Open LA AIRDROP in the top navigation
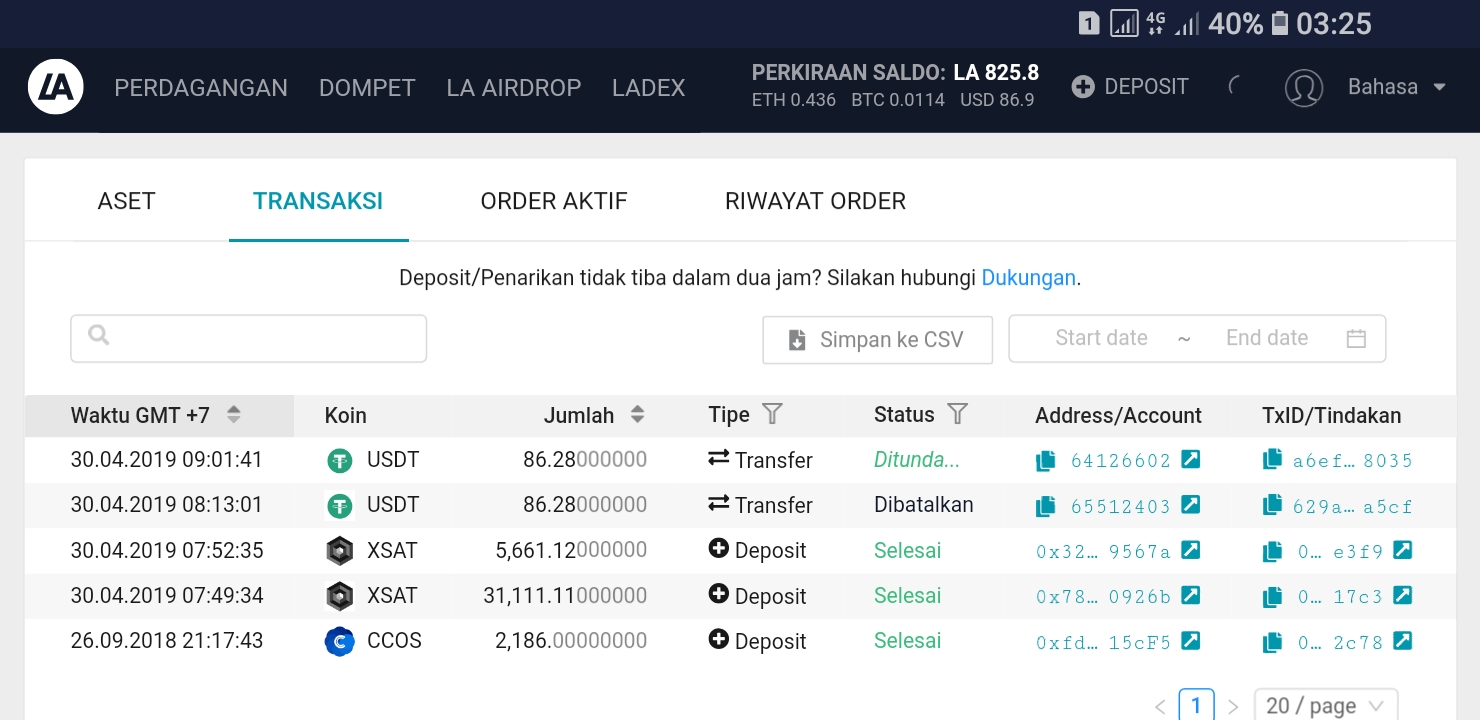 [x=514, y=88]
